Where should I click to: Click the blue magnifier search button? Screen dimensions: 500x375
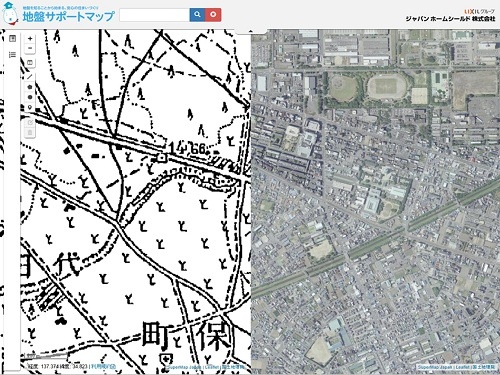point(197,15)
